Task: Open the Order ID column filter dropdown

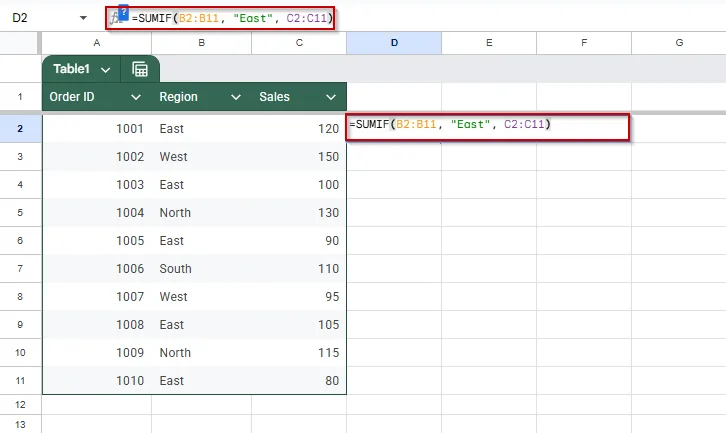Action: 136,97
